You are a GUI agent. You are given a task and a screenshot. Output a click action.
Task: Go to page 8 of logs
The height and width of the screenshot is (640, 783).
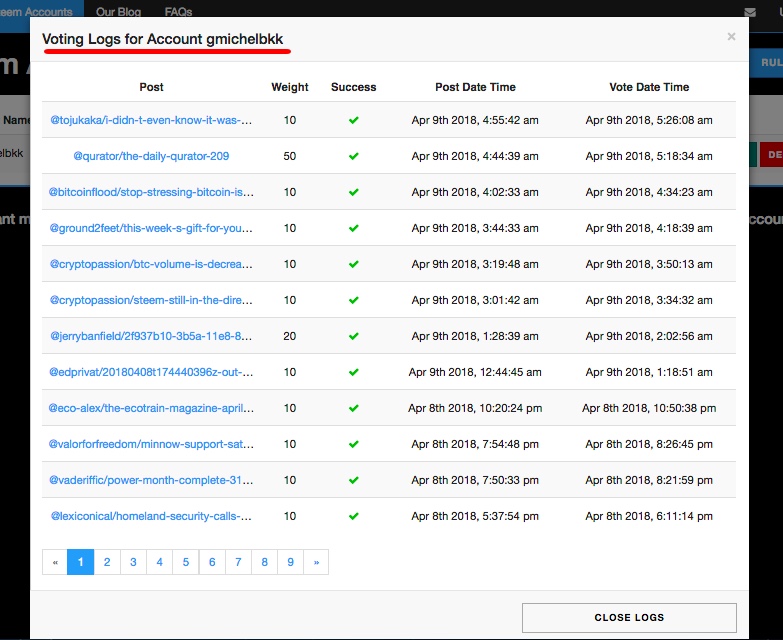tap(265, 562)
